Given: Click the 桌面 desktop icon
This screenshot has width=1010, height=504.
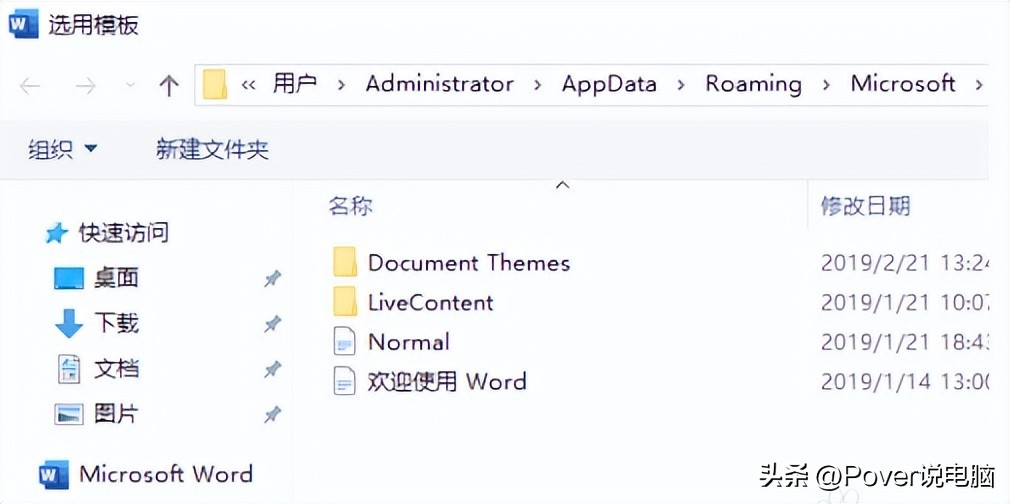Looking at the screenshot, I should tap(69, 278).
